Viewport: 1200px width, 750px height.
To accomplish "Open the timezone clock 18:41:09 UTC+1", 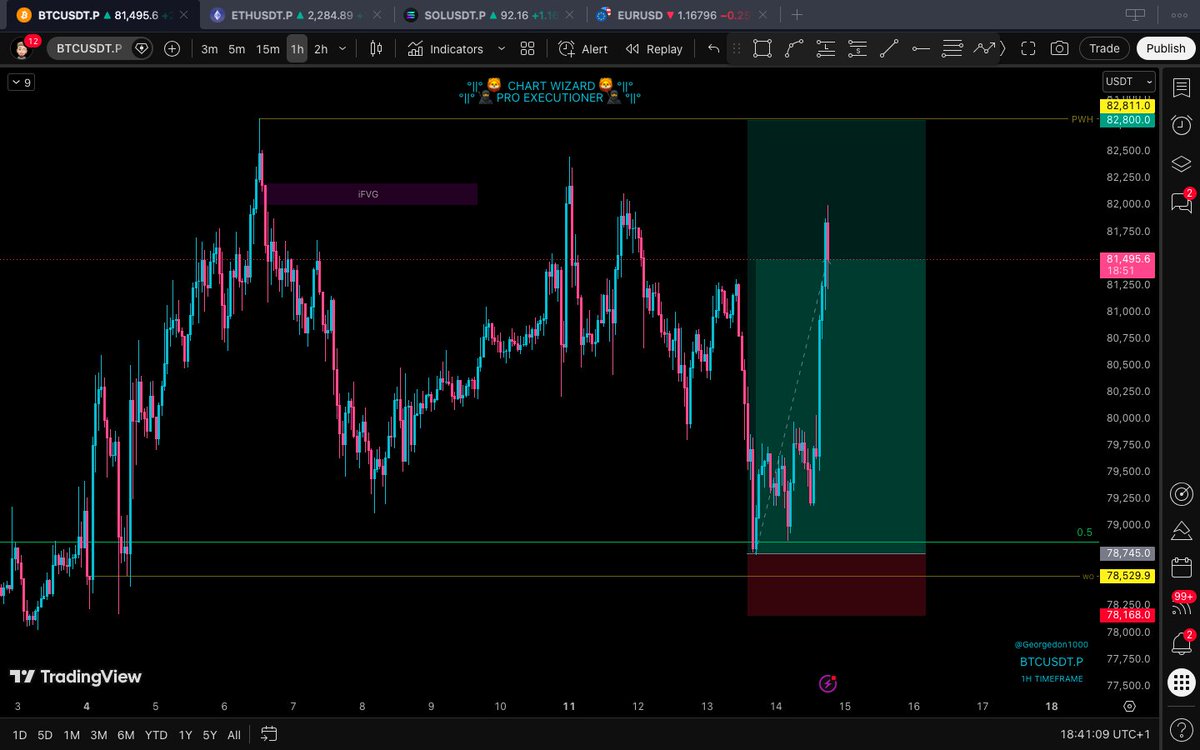I will [x=1104, y=735].
